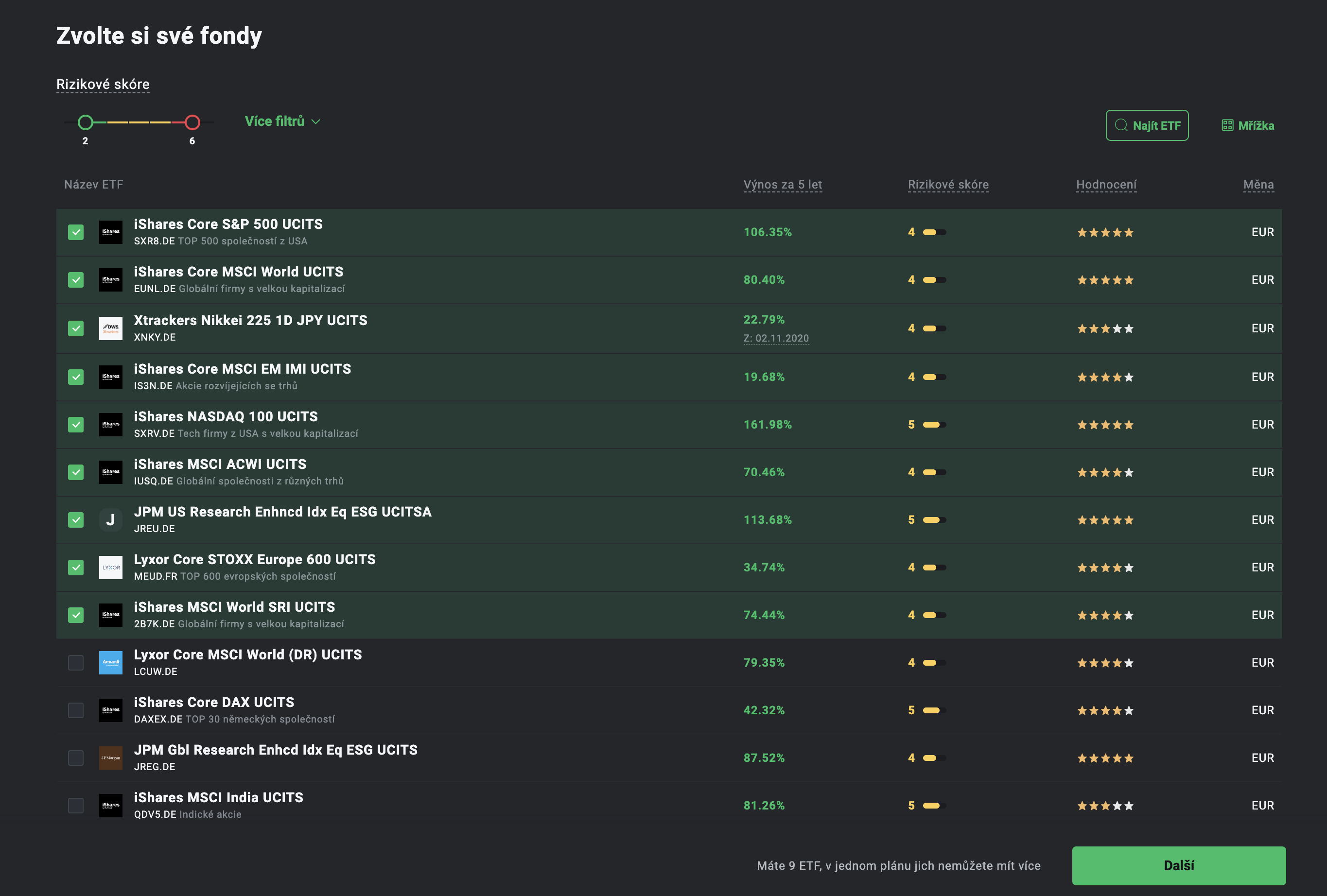Click the J.P.Morgan logo for JREG.DE

click(x=110, y=758)
